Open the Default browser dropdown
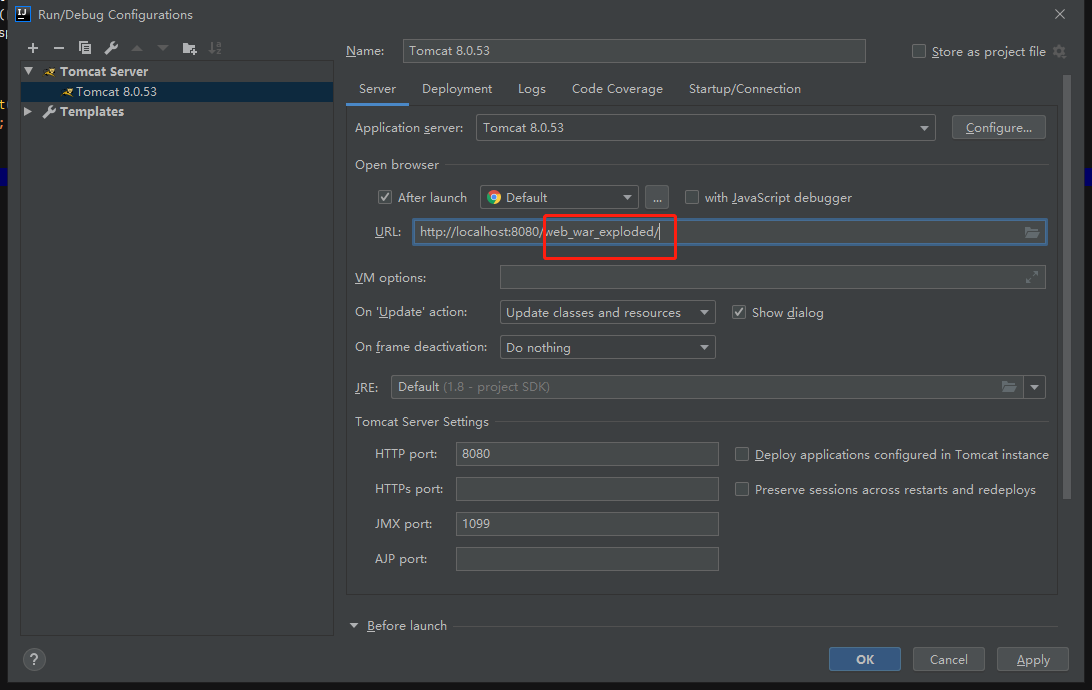 tap(559, 197)
